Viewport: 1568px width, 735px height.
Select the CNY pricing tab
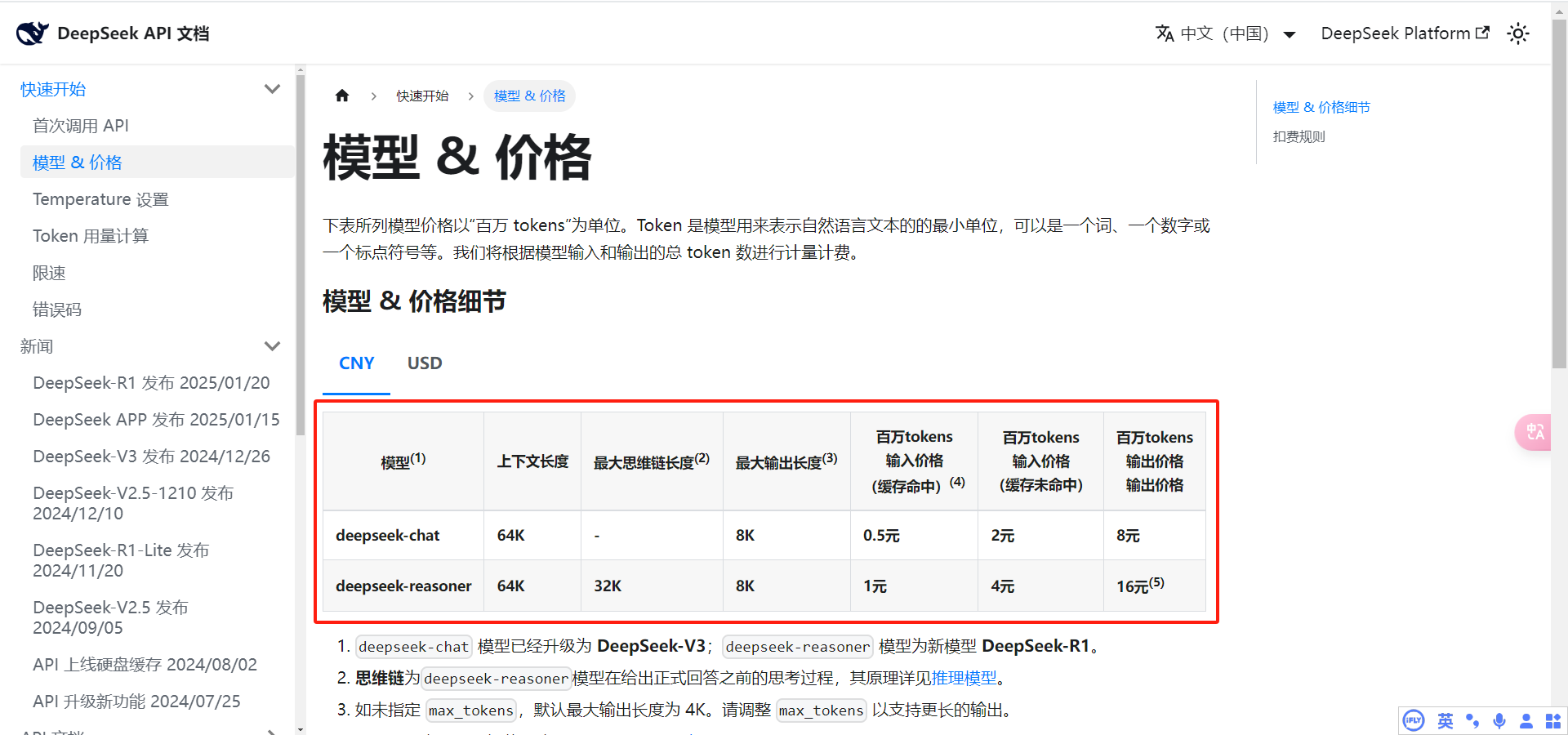[357, 363]
